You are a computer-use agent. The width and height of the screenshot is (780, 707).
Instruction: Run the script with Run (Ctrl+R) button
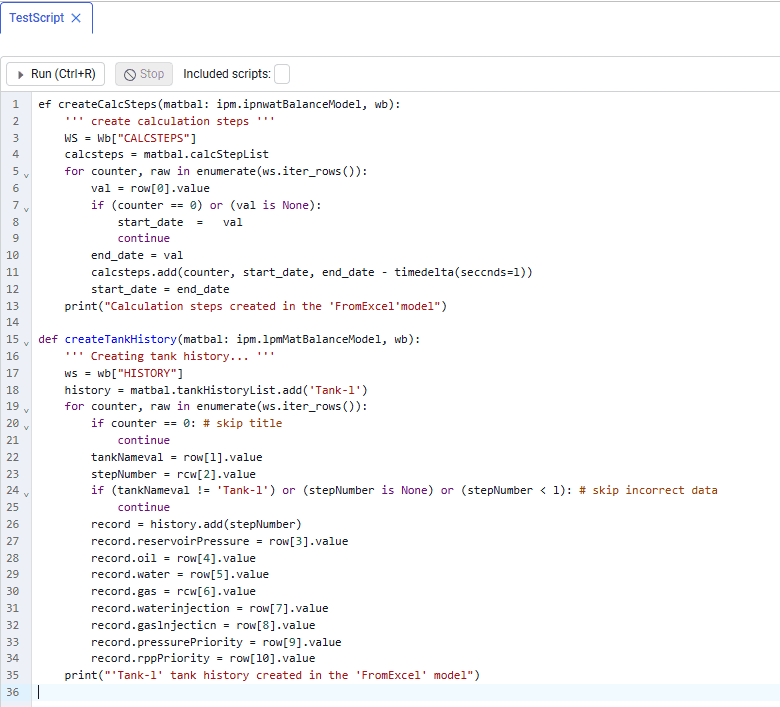tap(55, 74)
